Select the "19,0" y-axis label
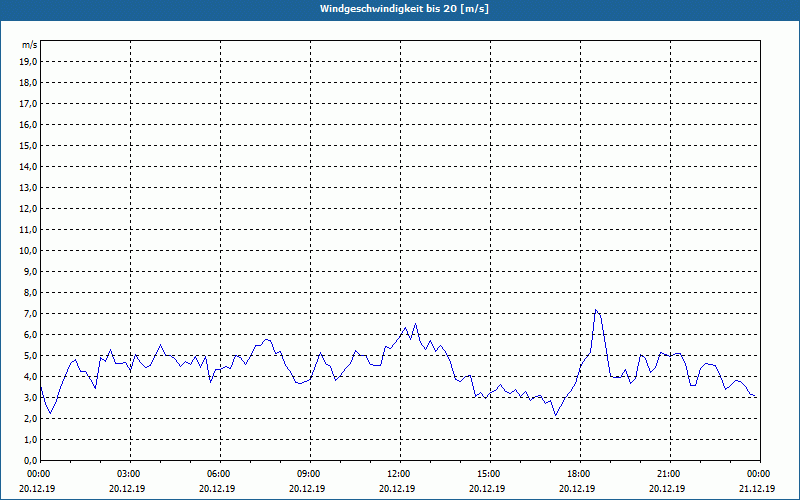The width and height of the screenshot is (800, 500). pos(28,62)
